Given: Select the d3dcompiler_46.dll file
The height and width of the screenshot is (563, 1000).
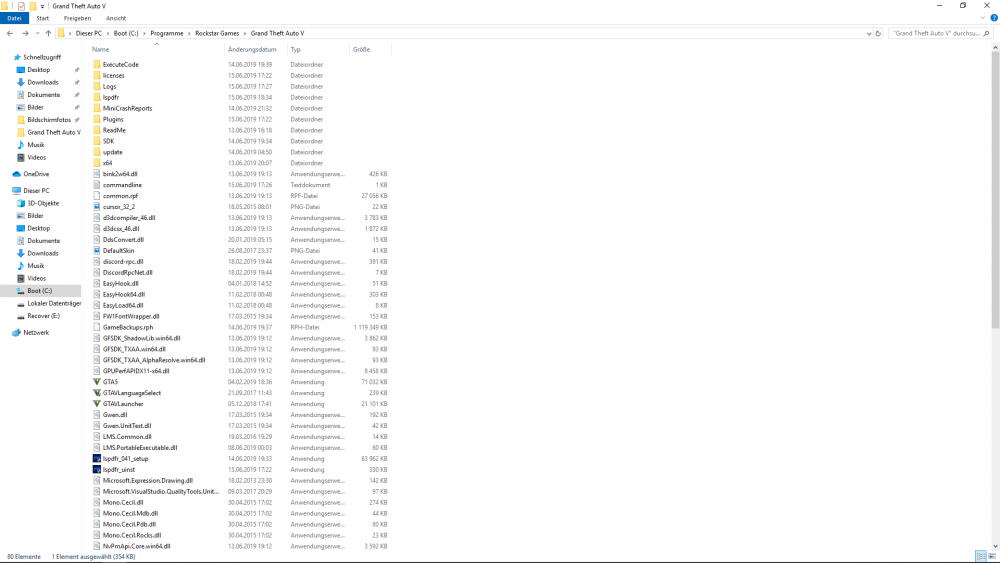Looking at the screenshot, I should 129,218.
